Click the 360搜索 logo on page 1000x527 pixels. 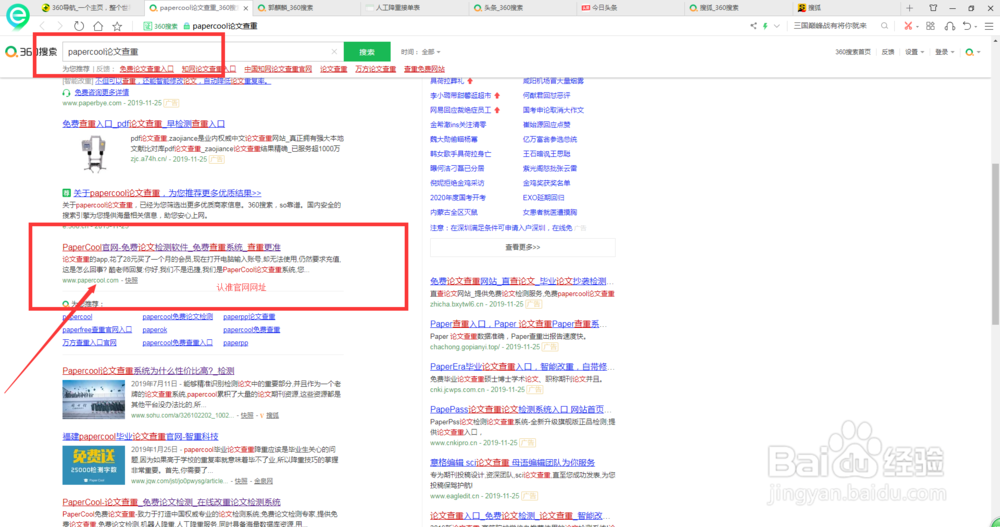point(31,52)
